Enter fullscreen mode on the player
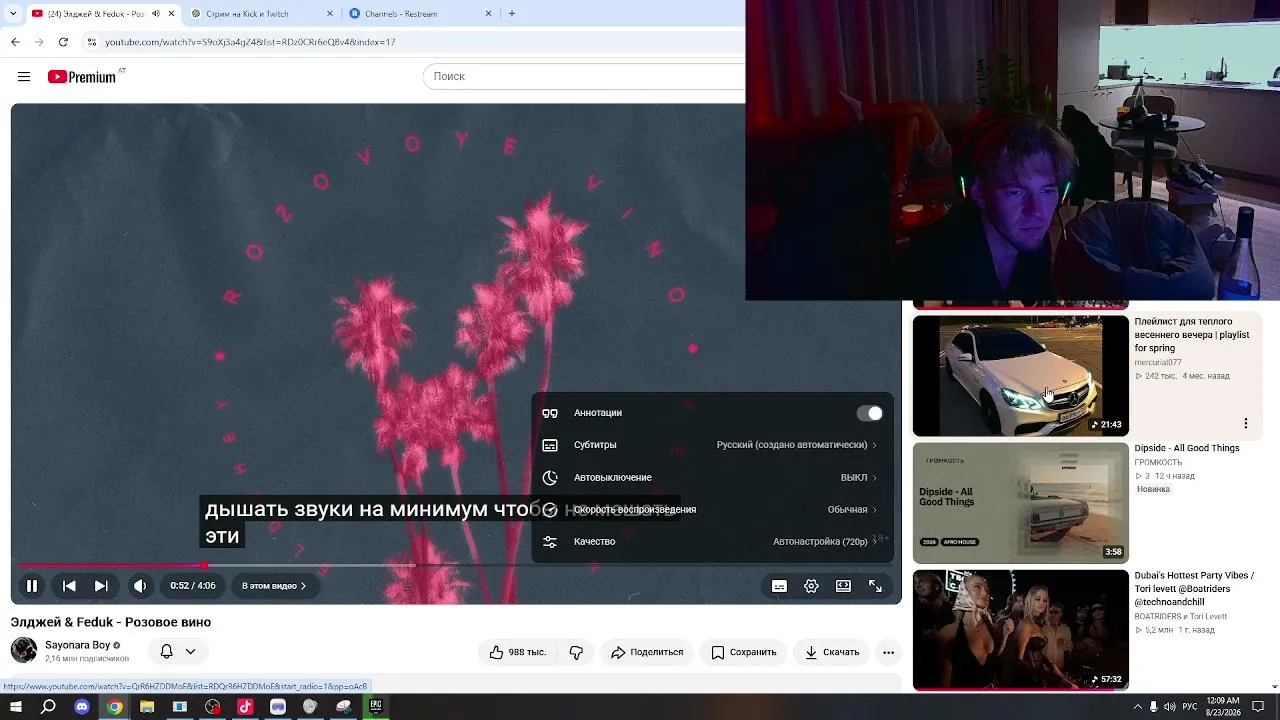1280x720 pixels. click(x=875, y=586)
